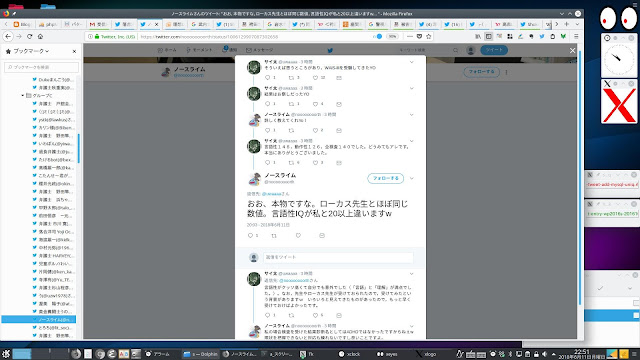Like the IQ score tweet by サイ太
Image resolution: width=640 pixels, height=360 pixels.
(x=315, y=162)
